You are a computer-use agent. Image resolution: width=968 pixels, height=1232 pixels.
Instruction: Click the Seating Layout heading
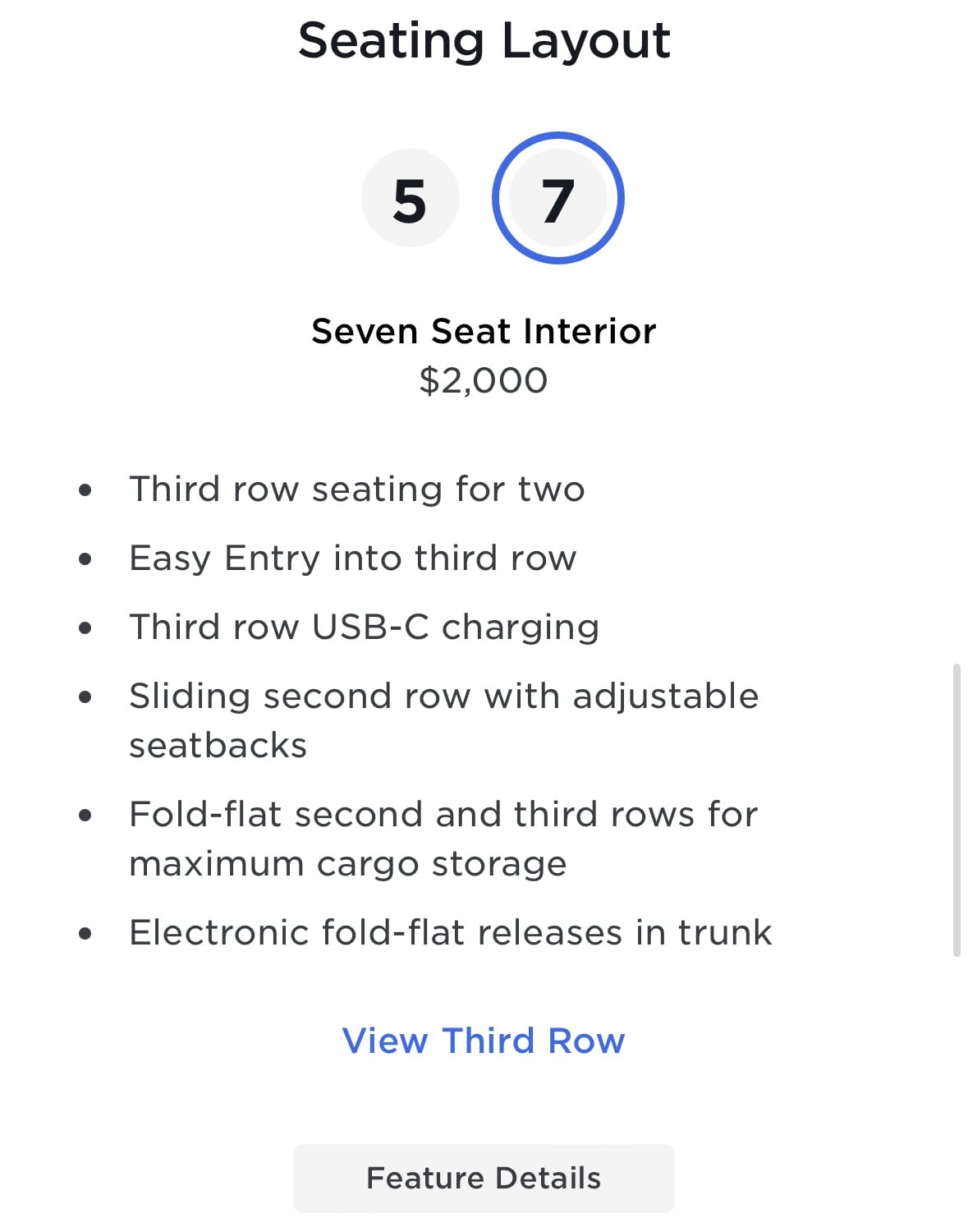coord(484,40)
